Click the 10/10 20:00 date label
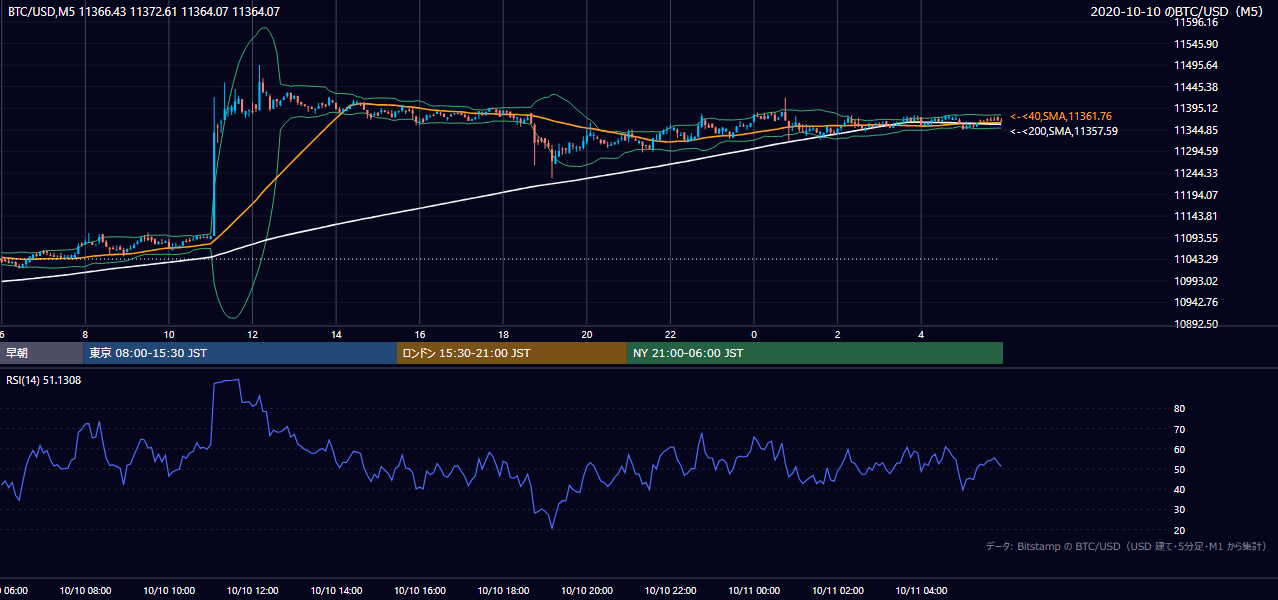 586,591
